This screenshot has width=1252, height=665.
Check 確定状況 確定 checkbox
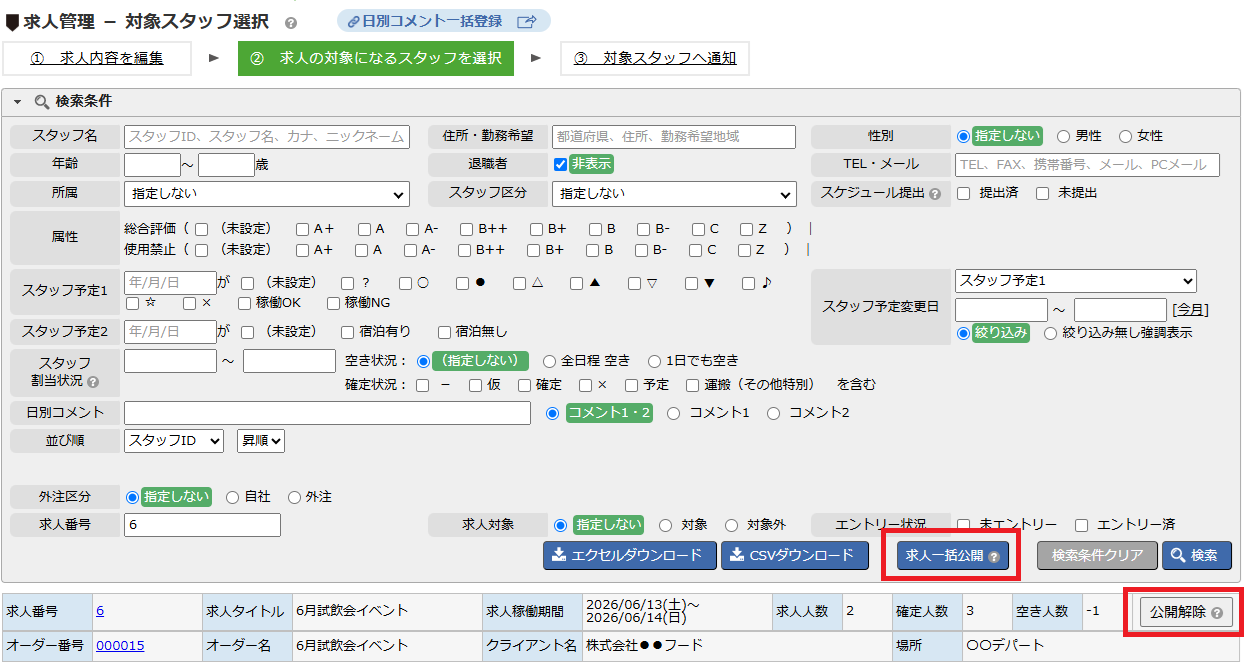pos(525,385)
